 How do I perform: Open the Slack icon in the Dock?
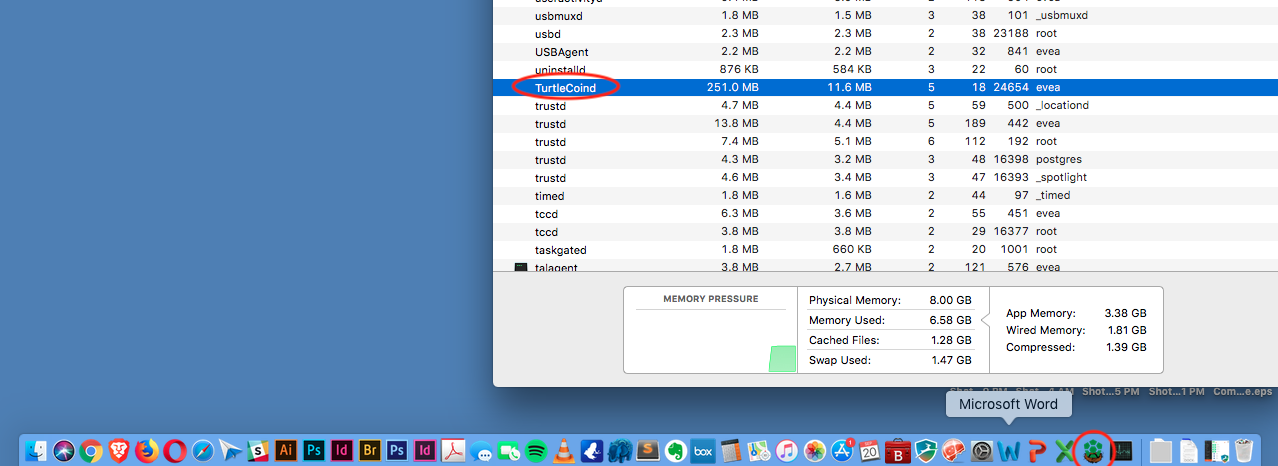258,450
